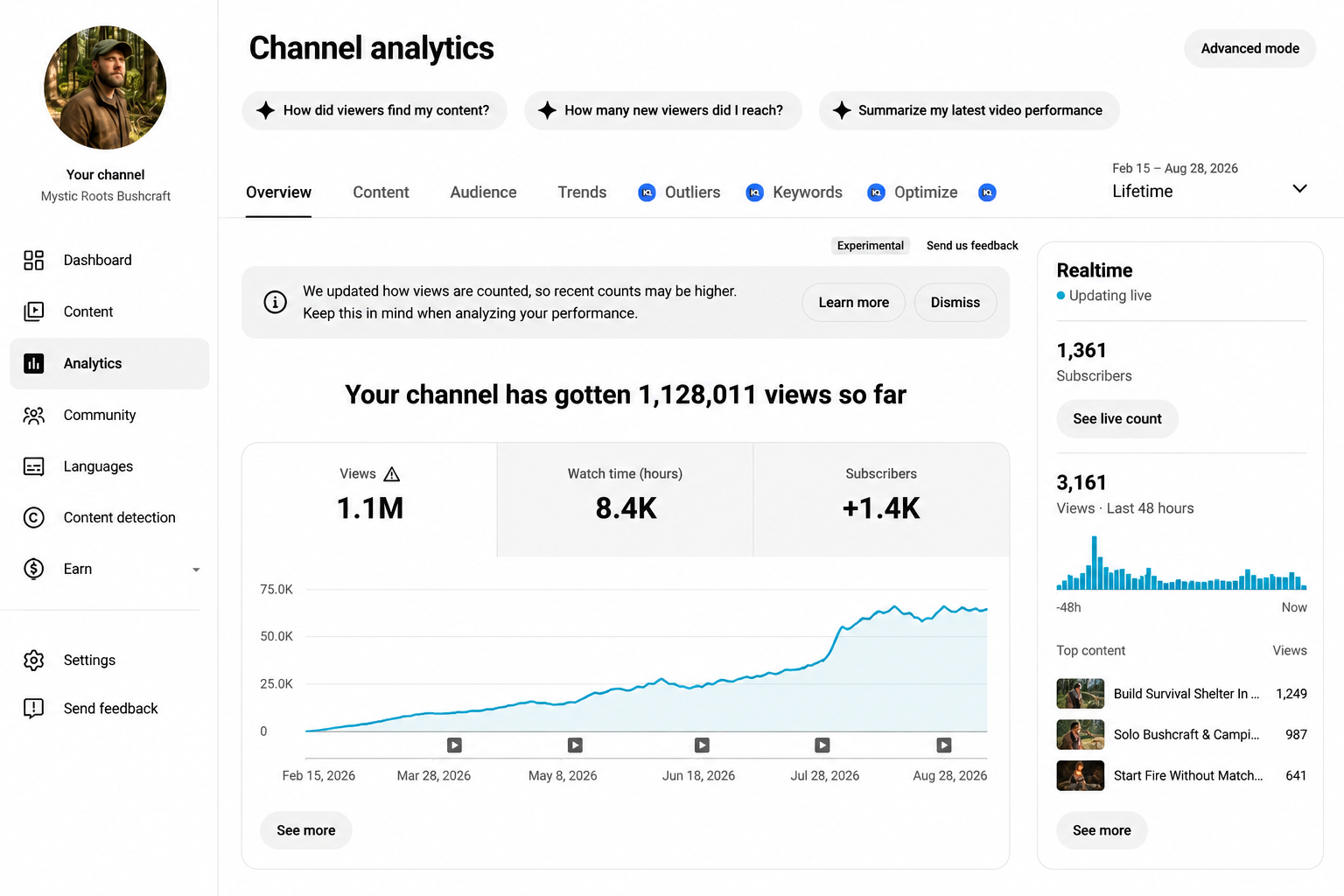This screenshot has height=896, width=1344.
Task: Click the Content play-box icon
Action: tap(33, 311)
